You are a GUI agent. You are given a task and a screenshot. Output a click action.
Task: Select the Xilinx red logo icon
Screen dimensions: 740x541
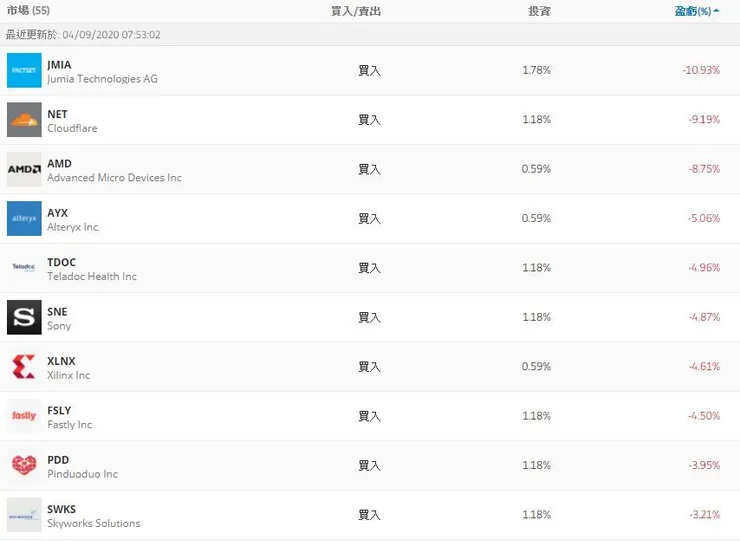point(24,367)
